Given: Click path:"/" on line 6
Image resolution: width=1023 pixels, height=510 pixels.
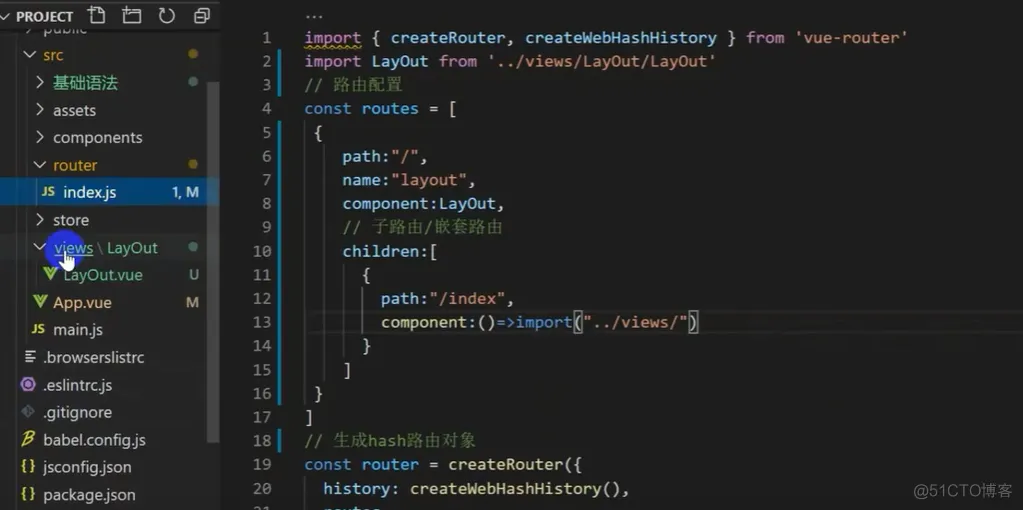Looking at the screenshot, I should 384,157.
